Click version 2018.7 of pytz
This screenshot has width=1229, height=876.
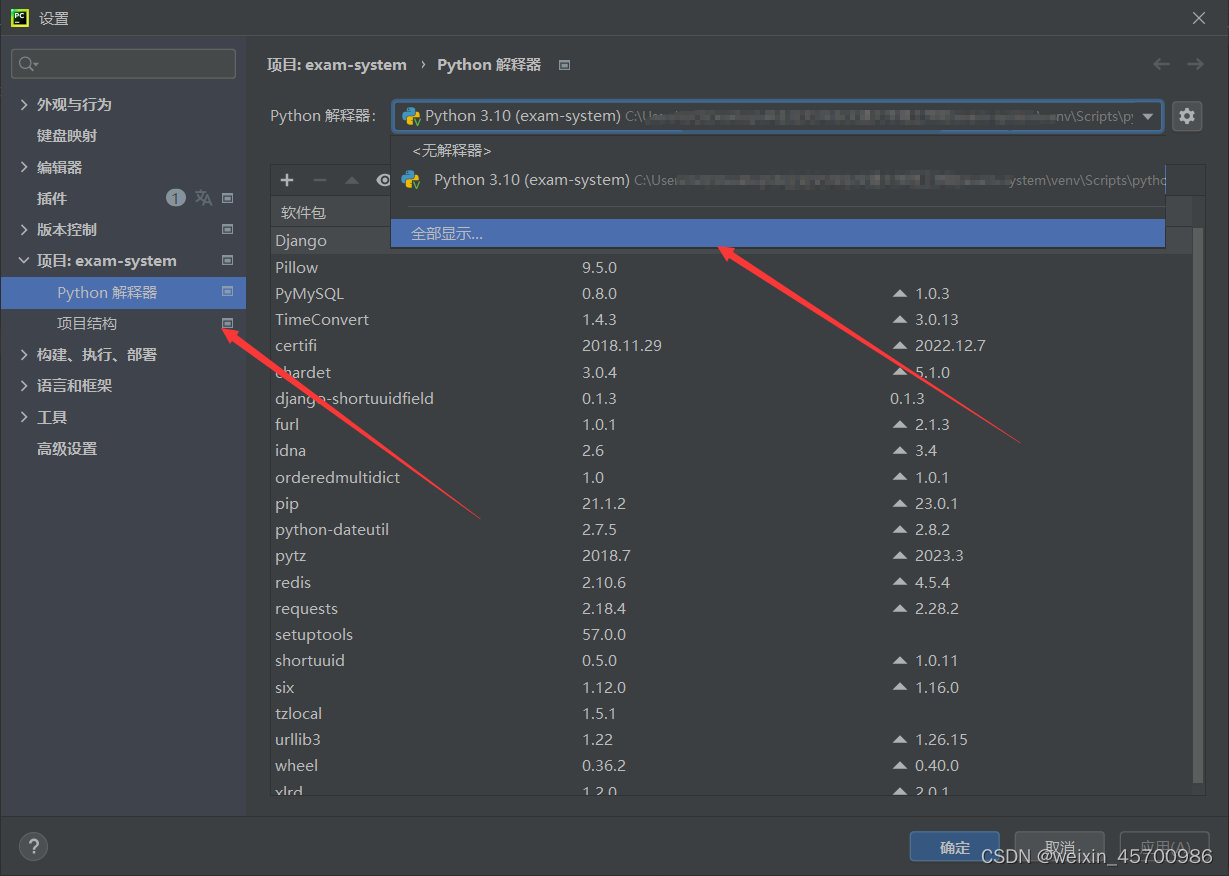tap(606, 555)
